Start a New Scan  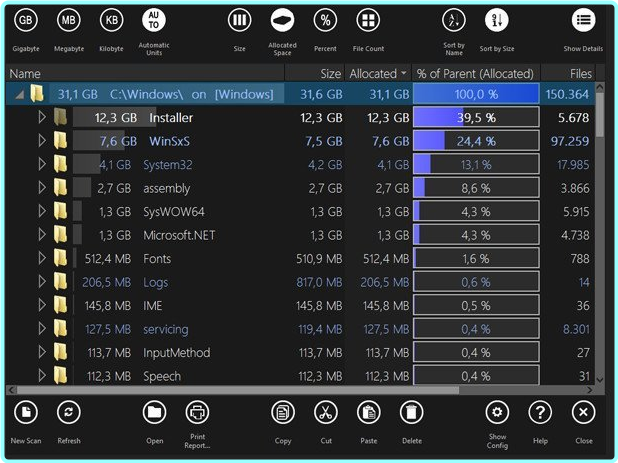pyautogui.click(x=26, y=412)
